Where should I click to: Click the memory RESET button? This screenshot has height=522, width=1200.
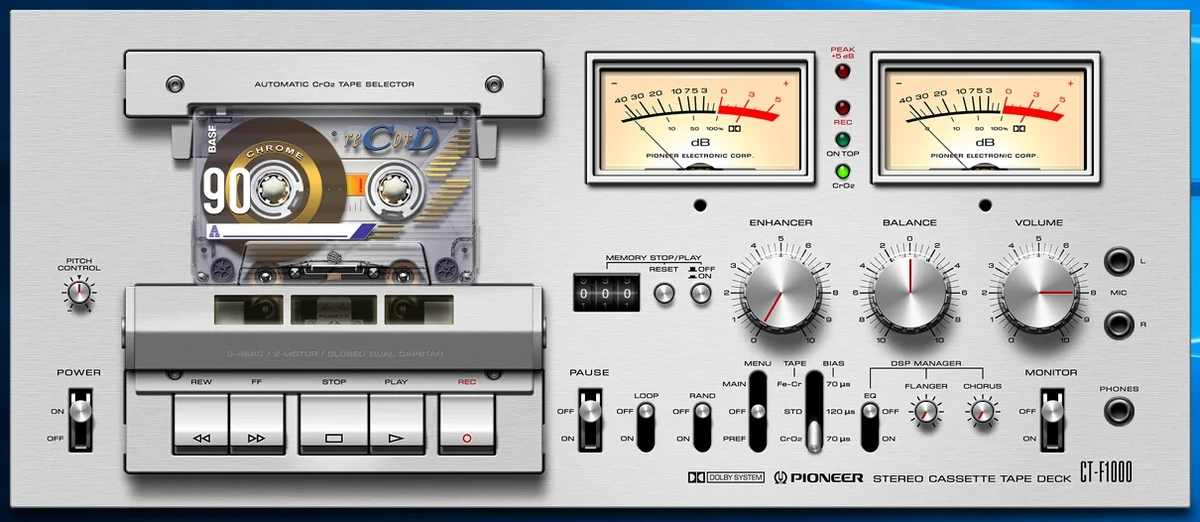click(x=665, y=293)
